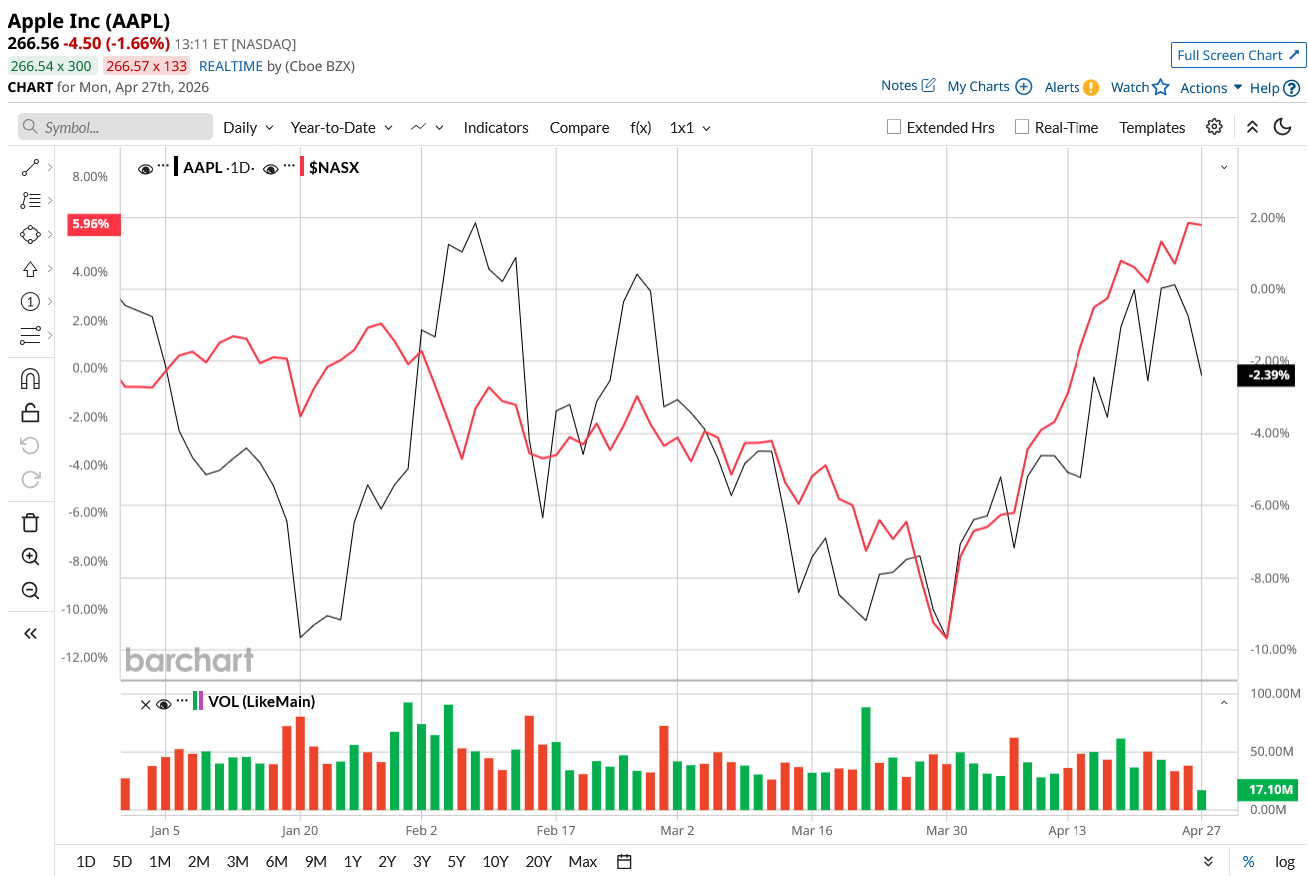
Task: Enable the Extended Hrs checkbox
Action: [x=895, y=127]
